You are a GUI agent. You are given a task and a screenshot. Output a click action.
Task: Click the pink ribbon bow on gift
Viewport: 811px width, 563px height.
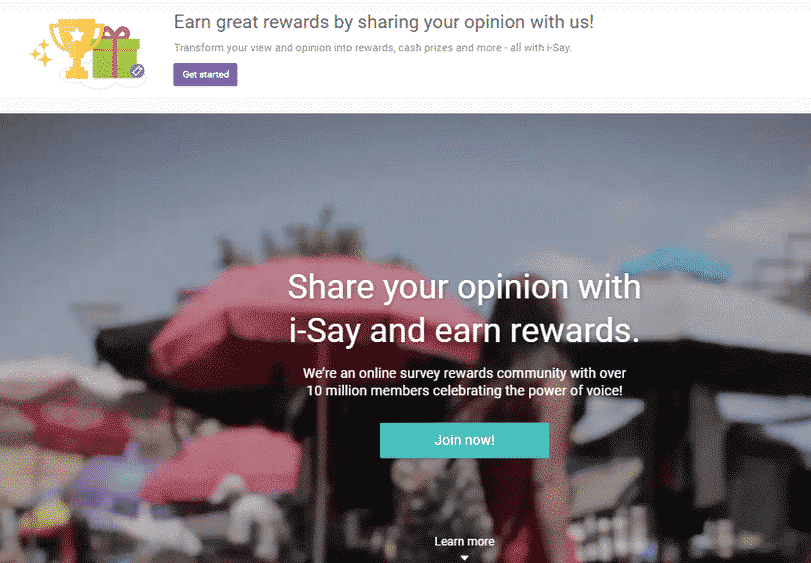115,35
